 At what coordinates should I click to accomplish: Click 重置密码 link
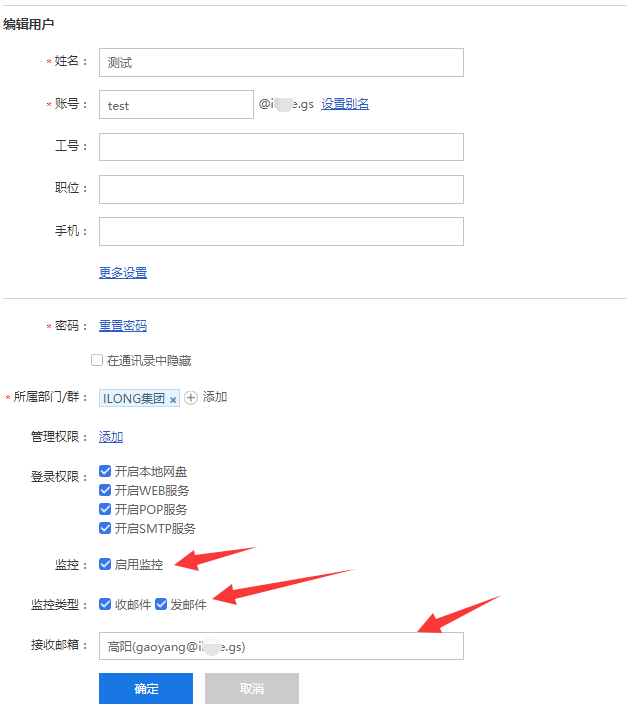(x=123, y=325)
